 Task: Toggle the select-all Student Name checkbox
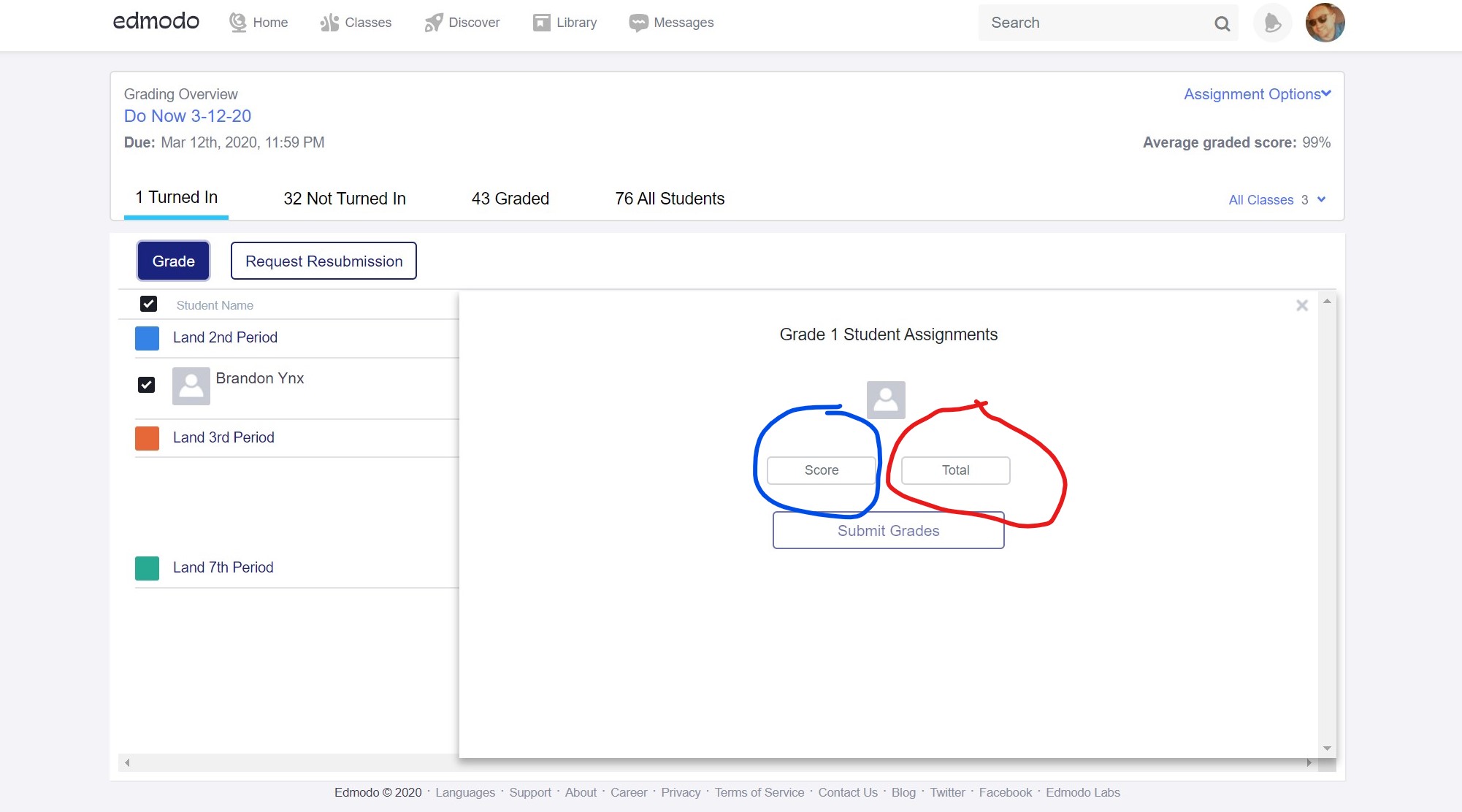coord(148,304)
